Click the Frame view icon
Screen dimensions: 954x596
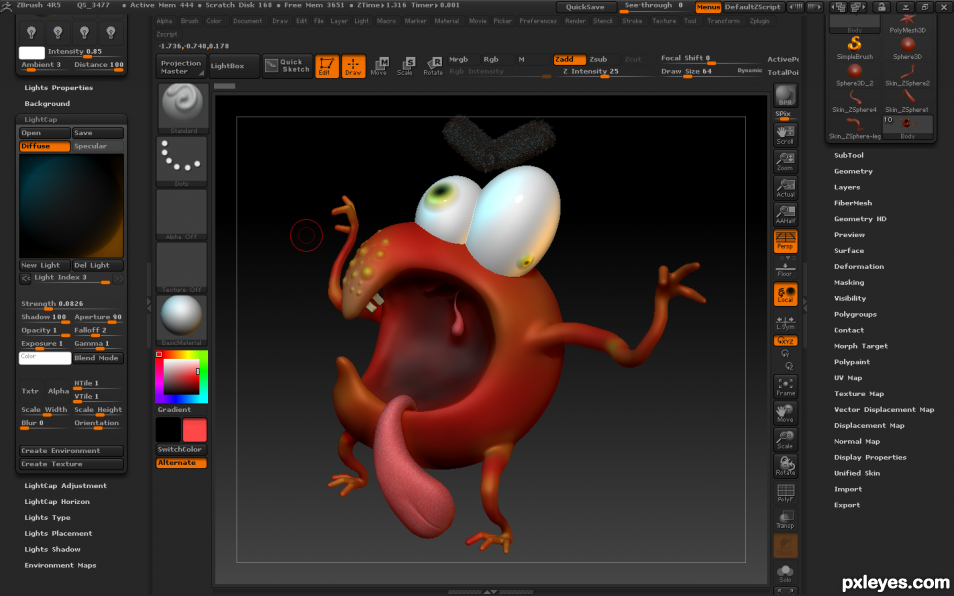pos(785,387)
